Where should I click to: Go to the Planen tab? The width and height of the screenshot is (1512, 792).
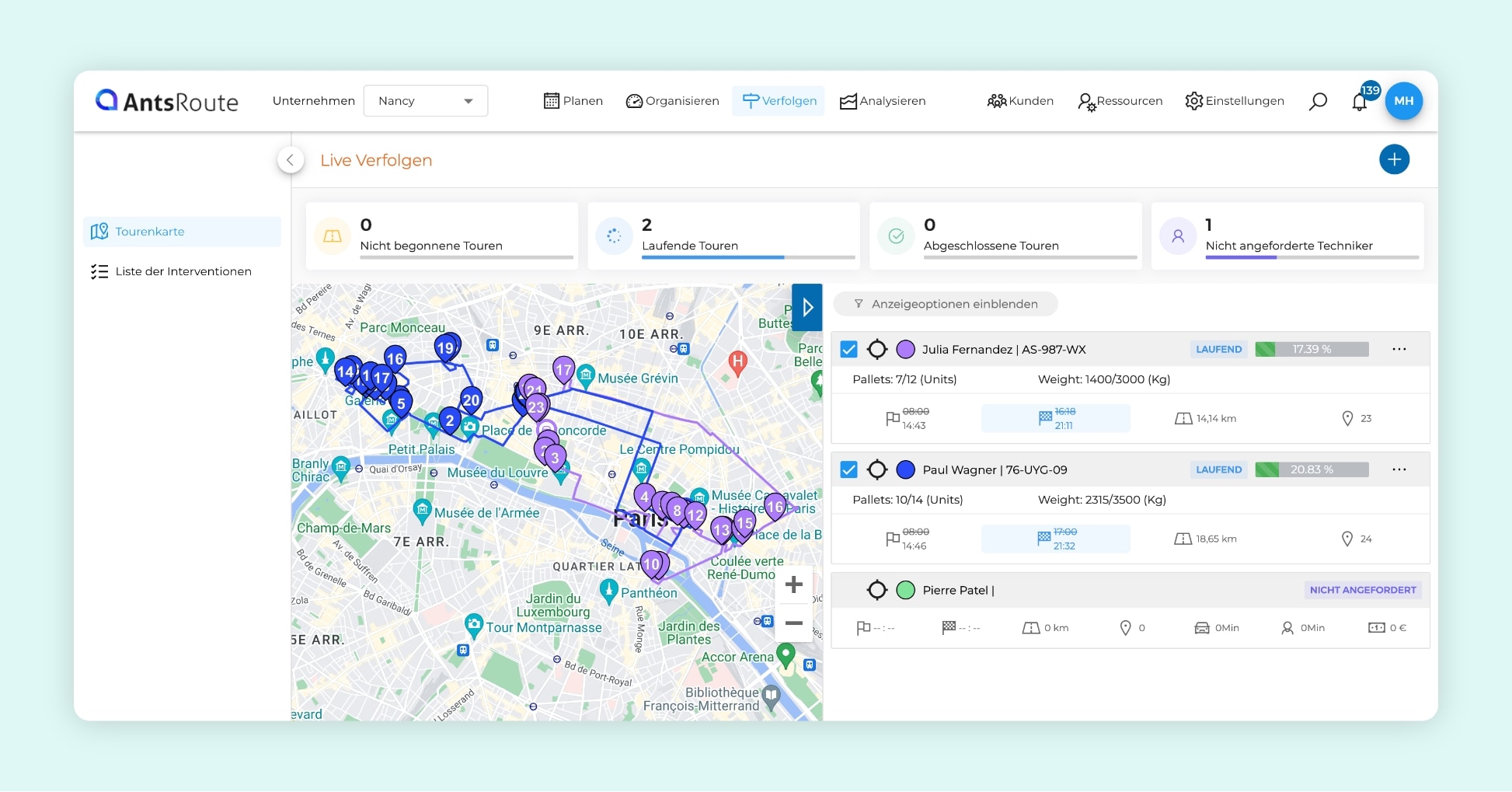[573, 101]
